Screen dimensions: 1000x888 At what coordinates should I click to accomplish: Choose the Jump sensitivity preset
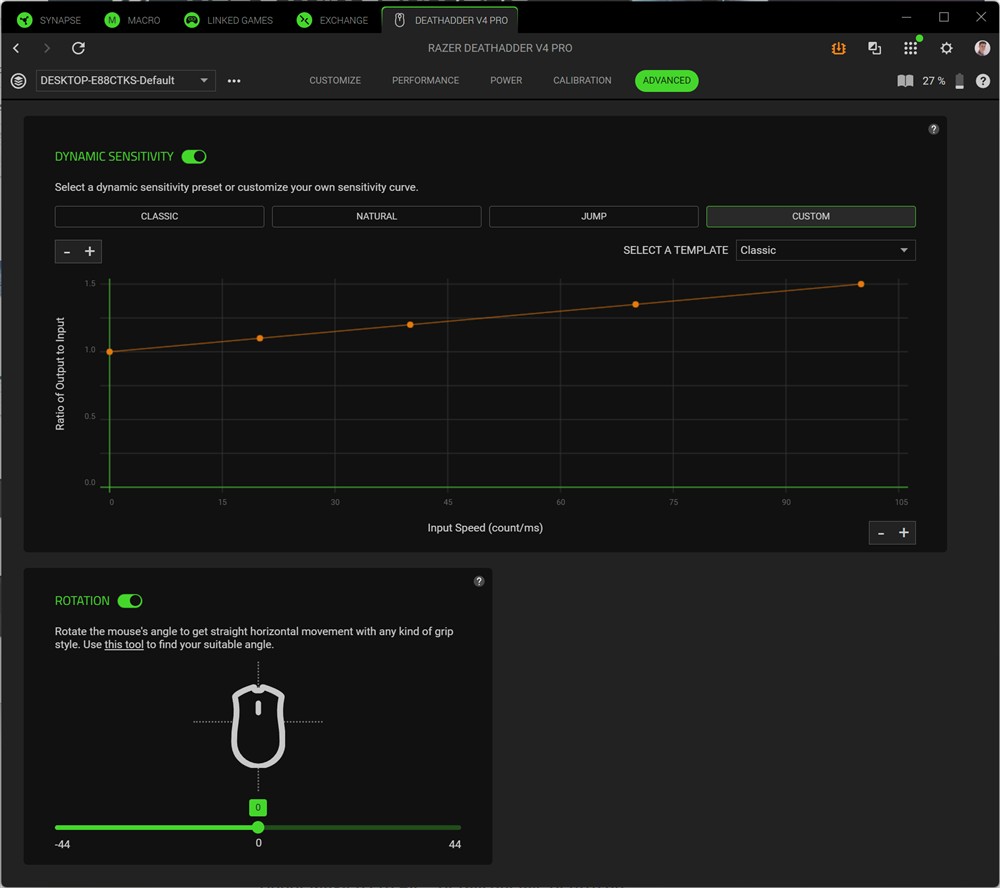point(593,216)
